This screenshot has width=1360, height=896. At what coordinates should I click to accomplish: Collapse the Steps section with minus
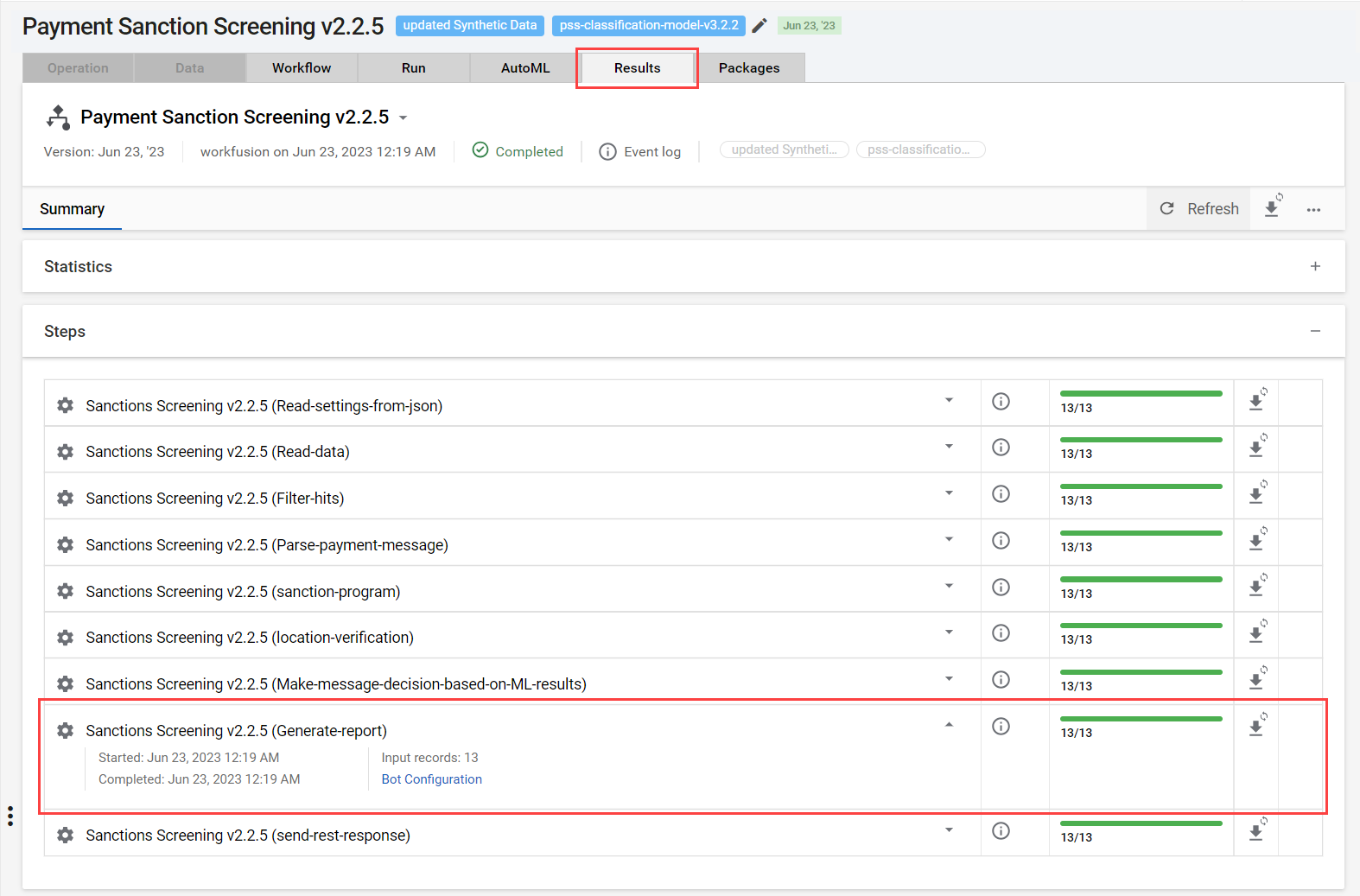point(1315,331)
